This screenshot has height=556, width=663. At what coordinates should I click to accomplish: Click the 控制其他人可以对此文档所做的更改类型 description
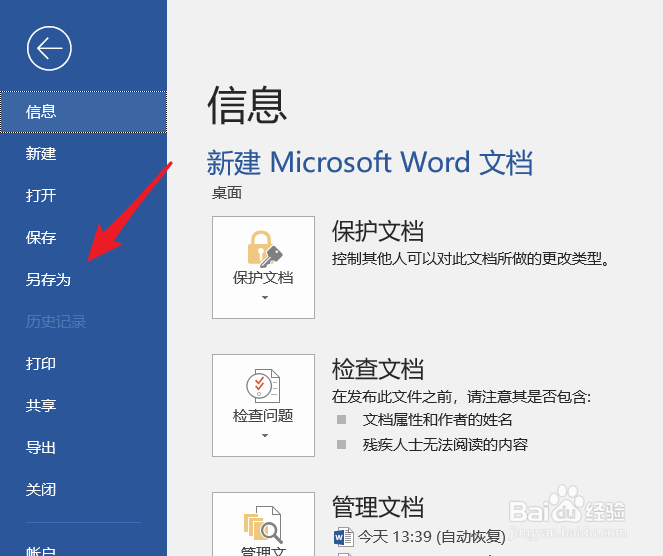(471, 259)
